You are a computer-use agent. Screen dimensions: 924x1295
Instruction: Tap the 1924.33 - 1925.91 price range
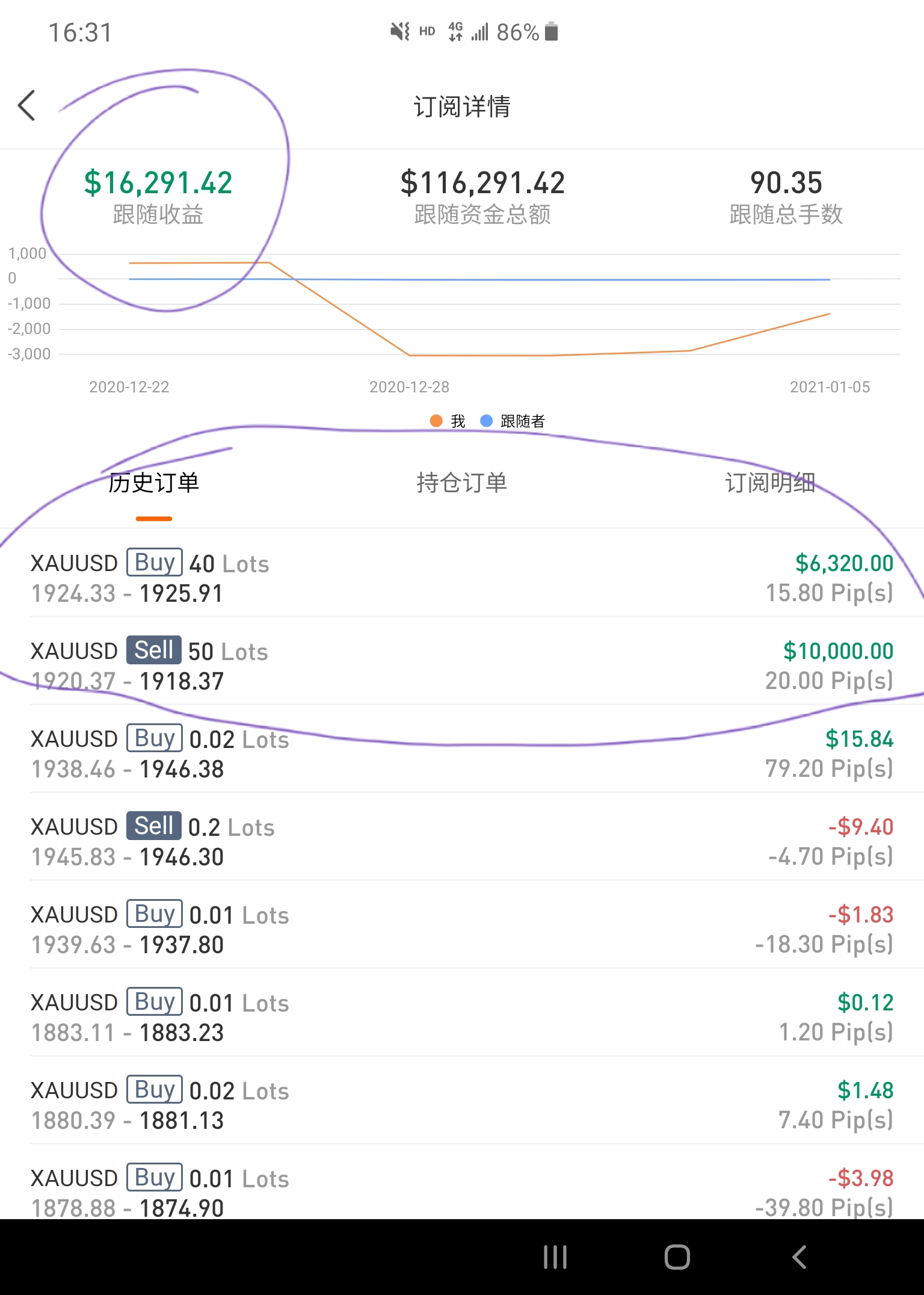(x=128, y=594)
